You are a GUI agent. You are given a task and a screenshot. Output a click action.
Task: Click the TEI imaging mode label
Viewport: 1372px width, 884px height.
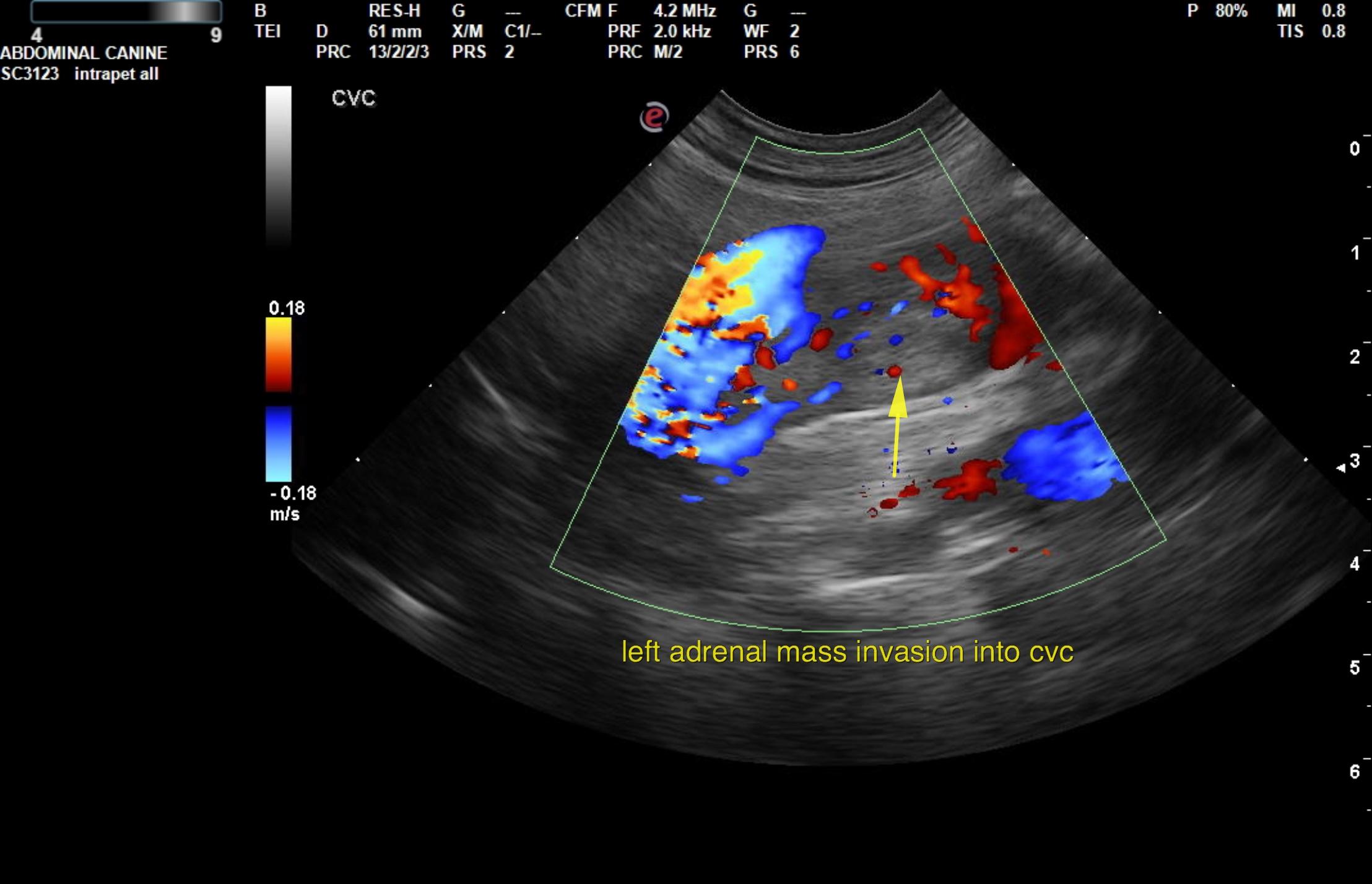point(267,32)
